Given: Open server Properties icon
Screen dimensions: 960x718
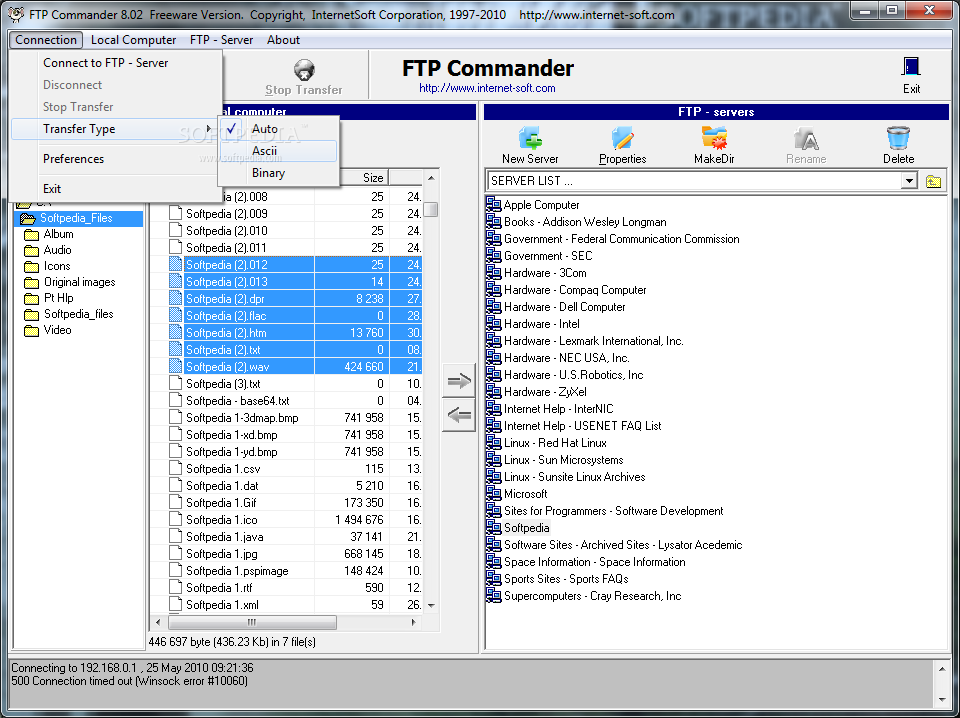Looking at the screenshot, I should [623, 138].
